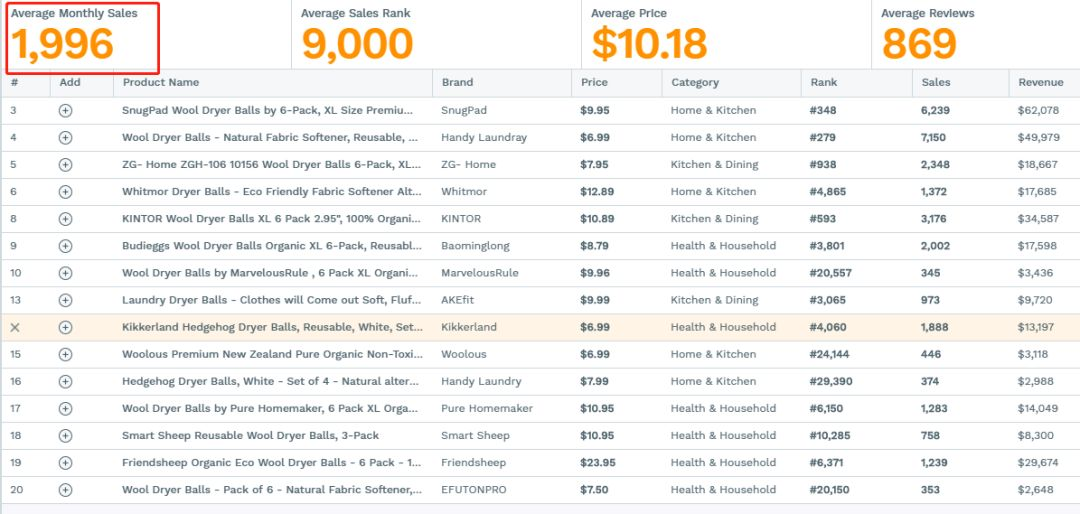Open the EFUTONPRO Wool Dryer Balls listing
1080x514 pixels.
(x=271, y=490)
